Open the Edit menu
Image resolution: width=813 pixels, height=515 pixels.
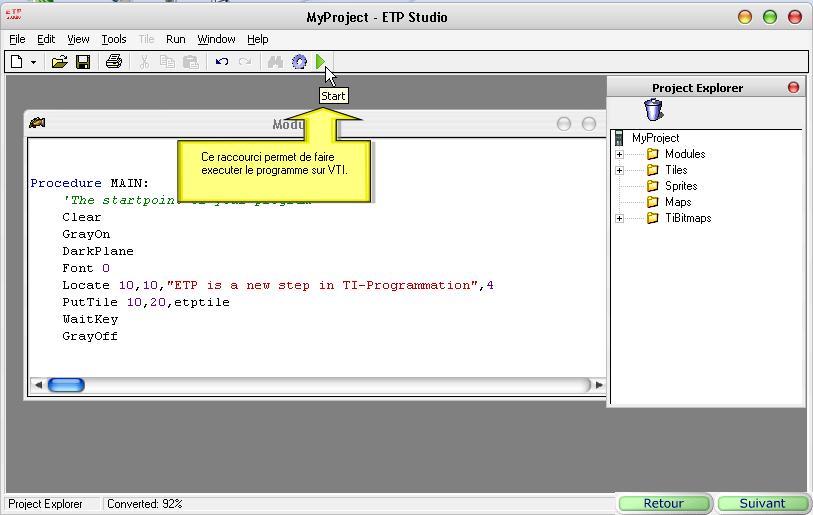[46, 39]
